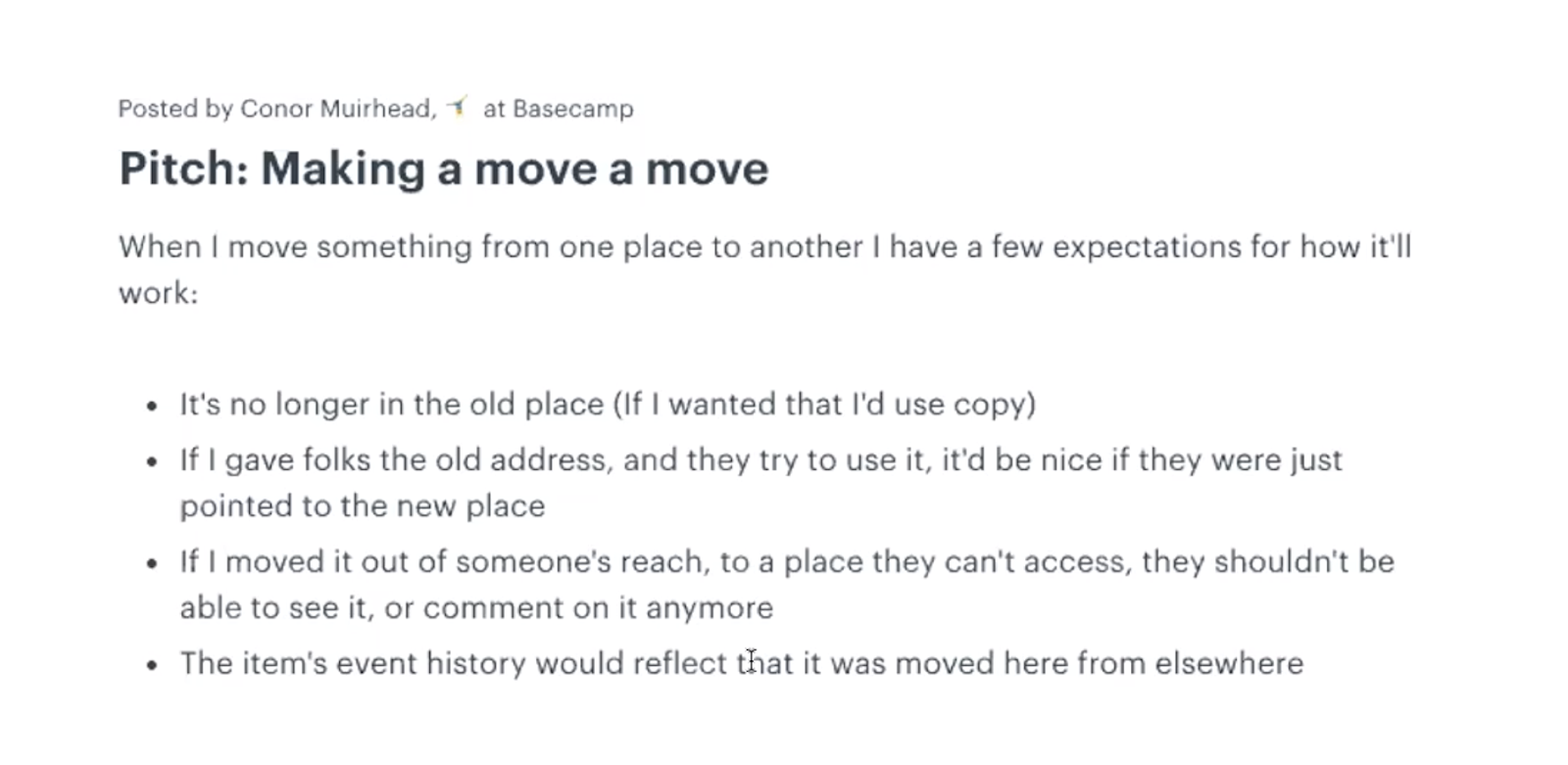Click the line 'pointed to the new place'

[363, 506]
